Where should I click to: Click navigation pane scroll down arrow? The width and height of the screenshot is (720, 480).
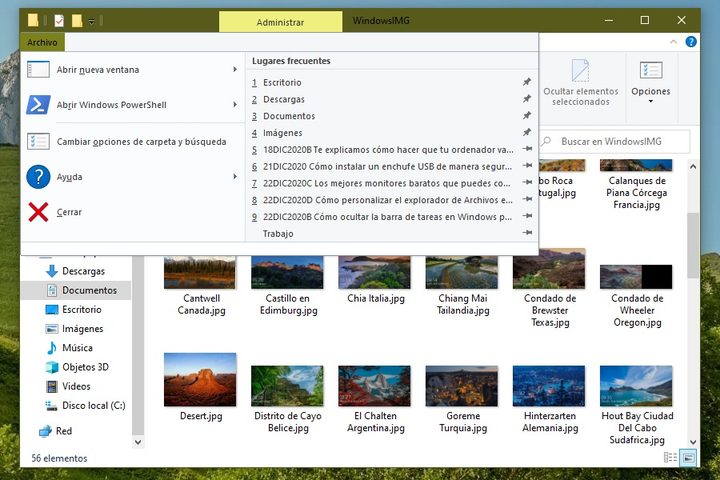coord(138,442)
